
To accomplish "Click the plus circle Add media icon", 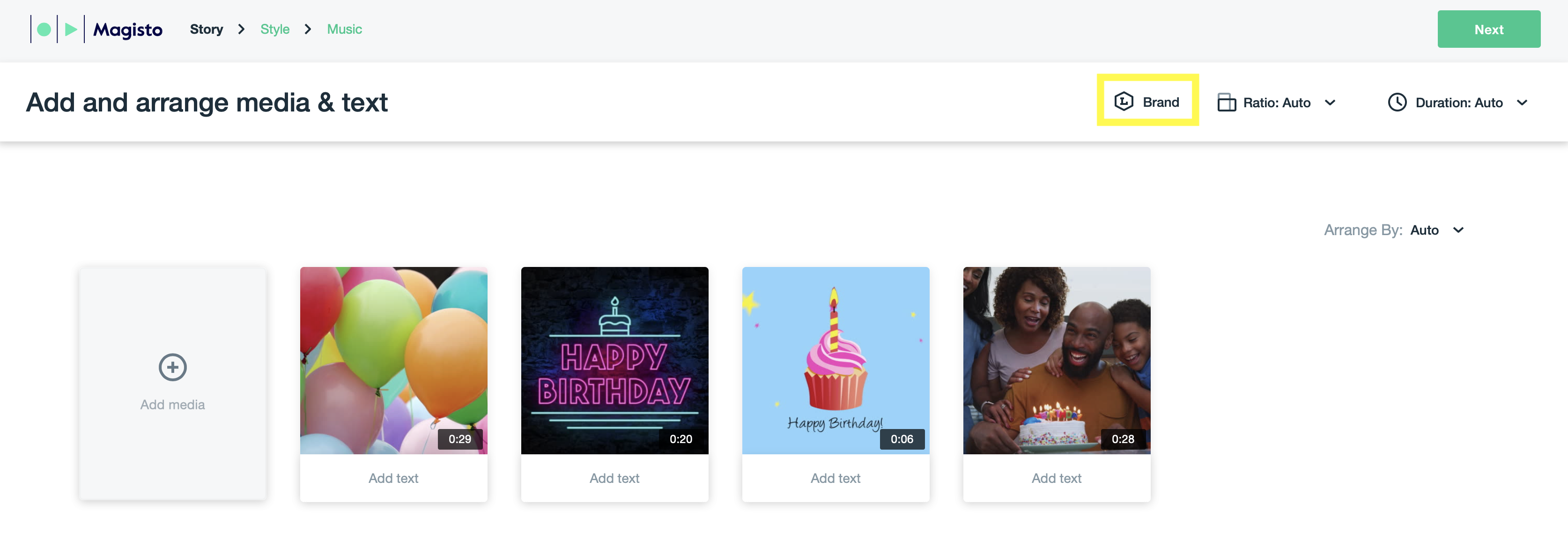I will pyautogui.click(x=172, y=368).
